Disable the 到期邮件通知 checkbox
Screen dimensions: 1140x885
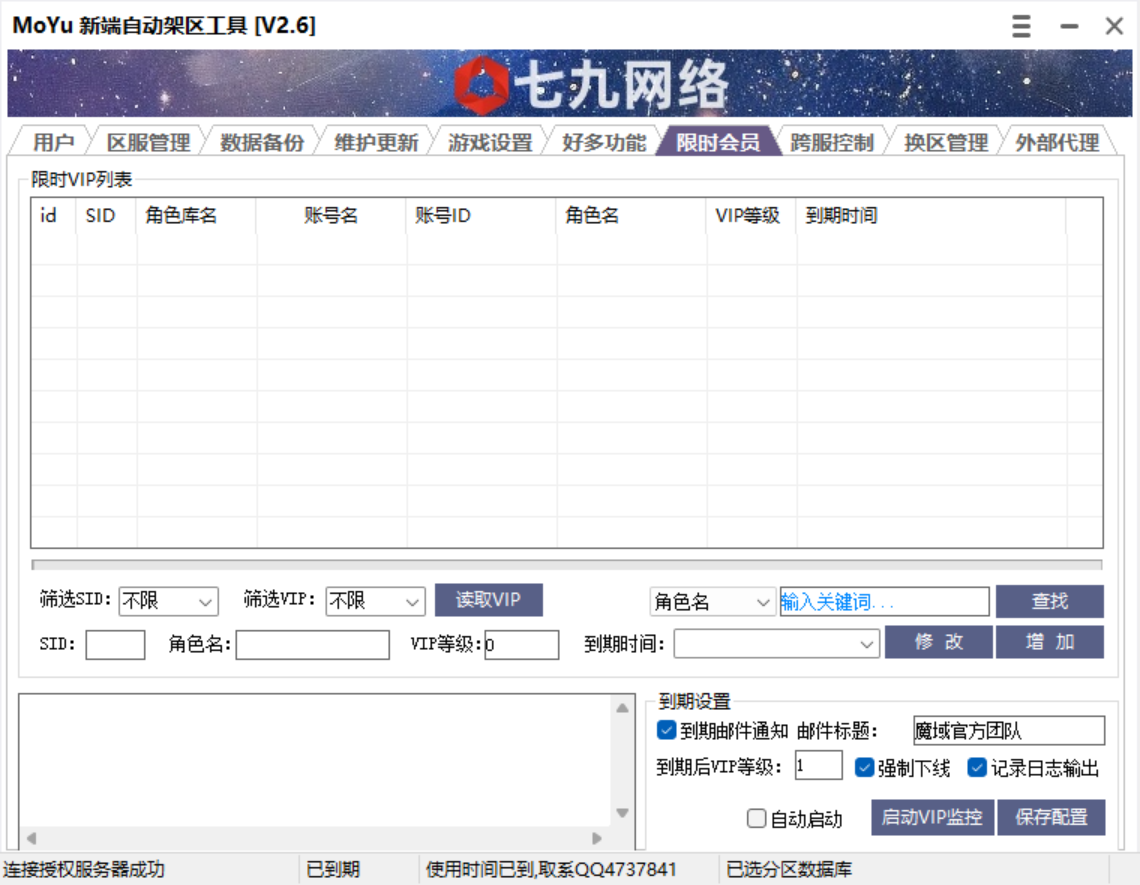pos(666,731)
